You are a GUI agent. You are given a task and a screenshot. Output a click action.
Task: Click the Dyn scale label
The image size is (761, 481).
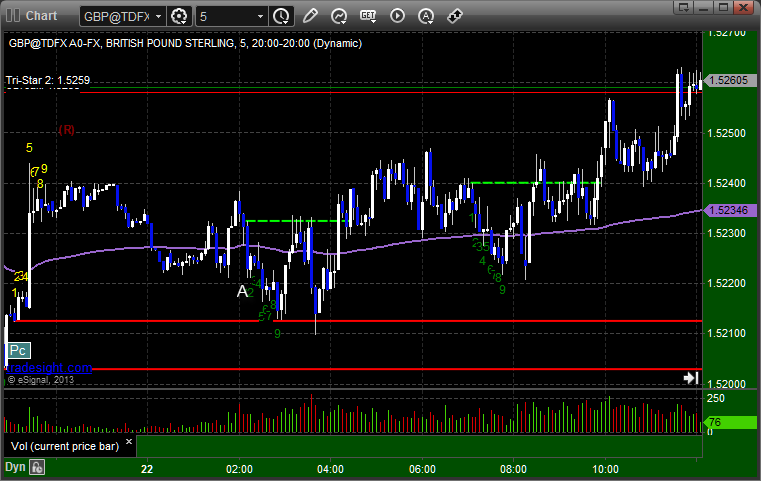pos(15,467)
